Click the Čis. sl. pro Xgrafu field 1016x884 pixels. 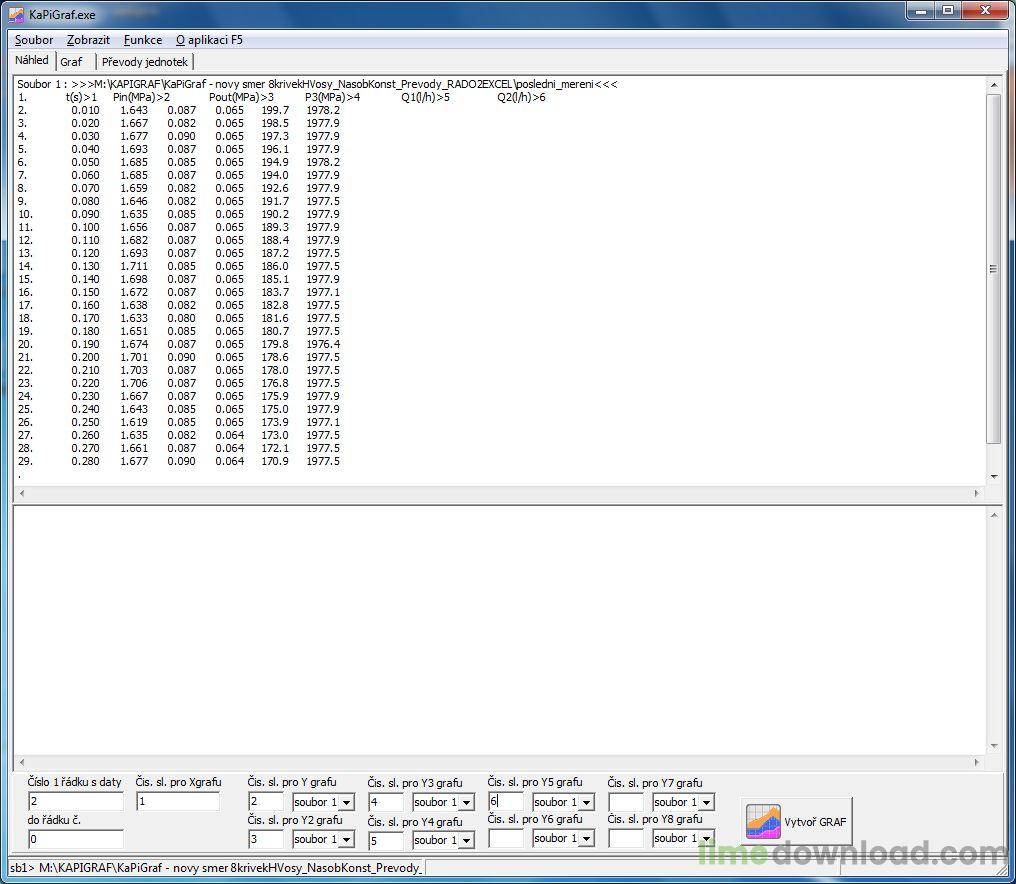178,802
